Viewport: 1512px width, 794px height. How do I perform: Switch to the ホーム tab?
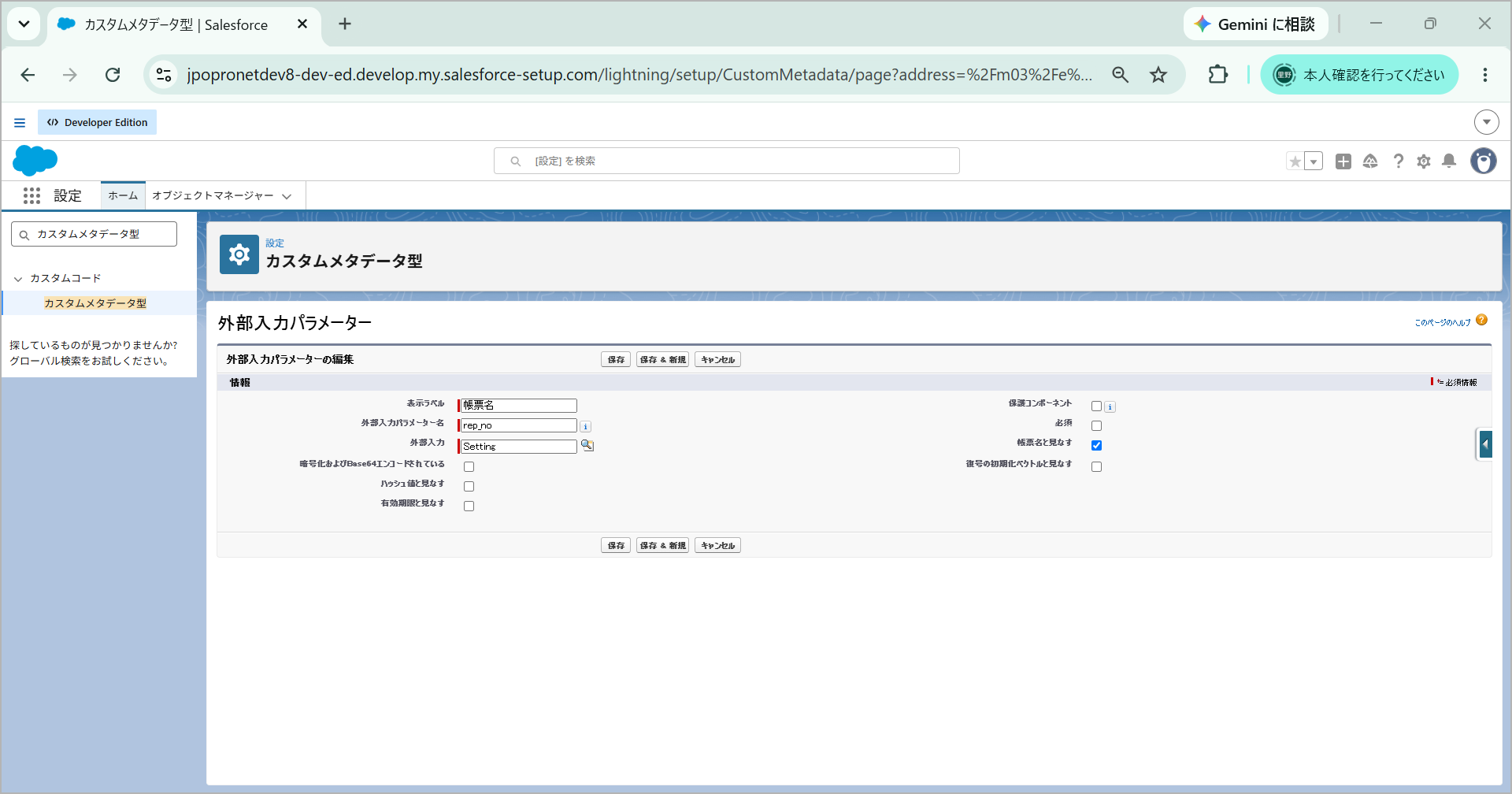click(123, 195)
